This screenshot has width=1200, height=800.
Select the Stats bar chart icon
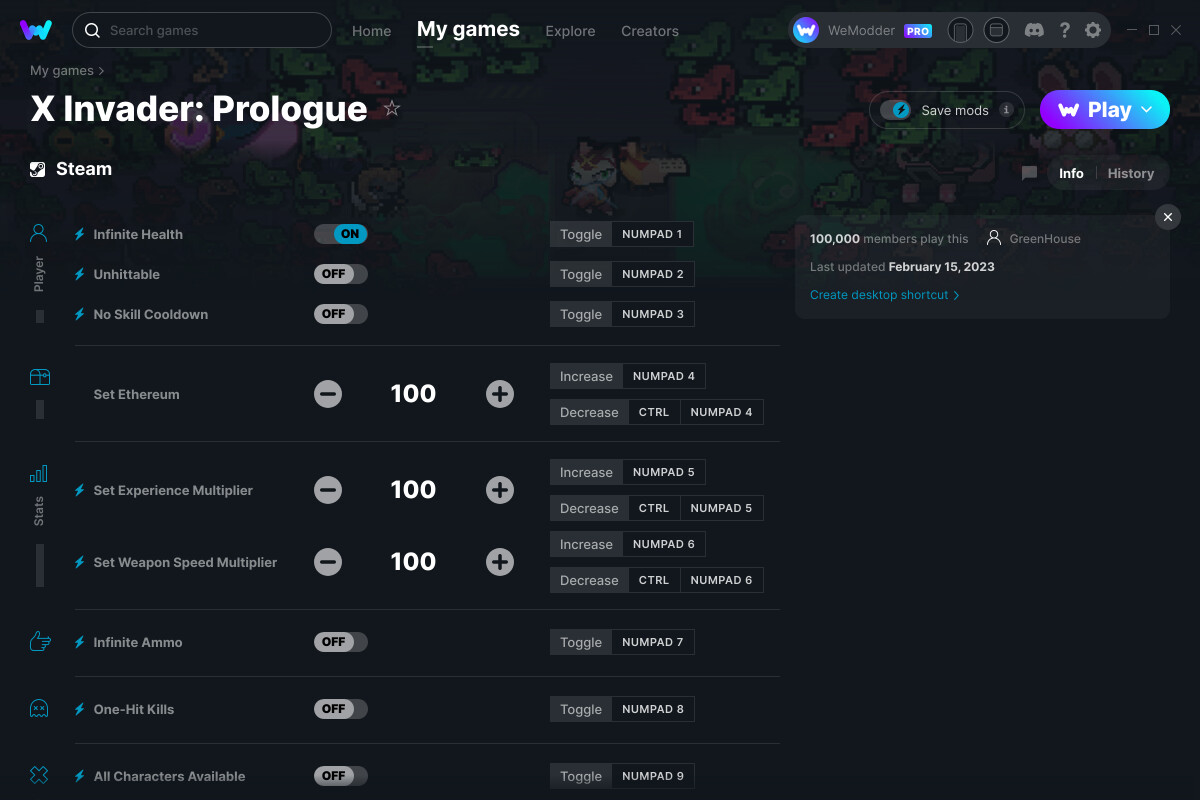39,474
